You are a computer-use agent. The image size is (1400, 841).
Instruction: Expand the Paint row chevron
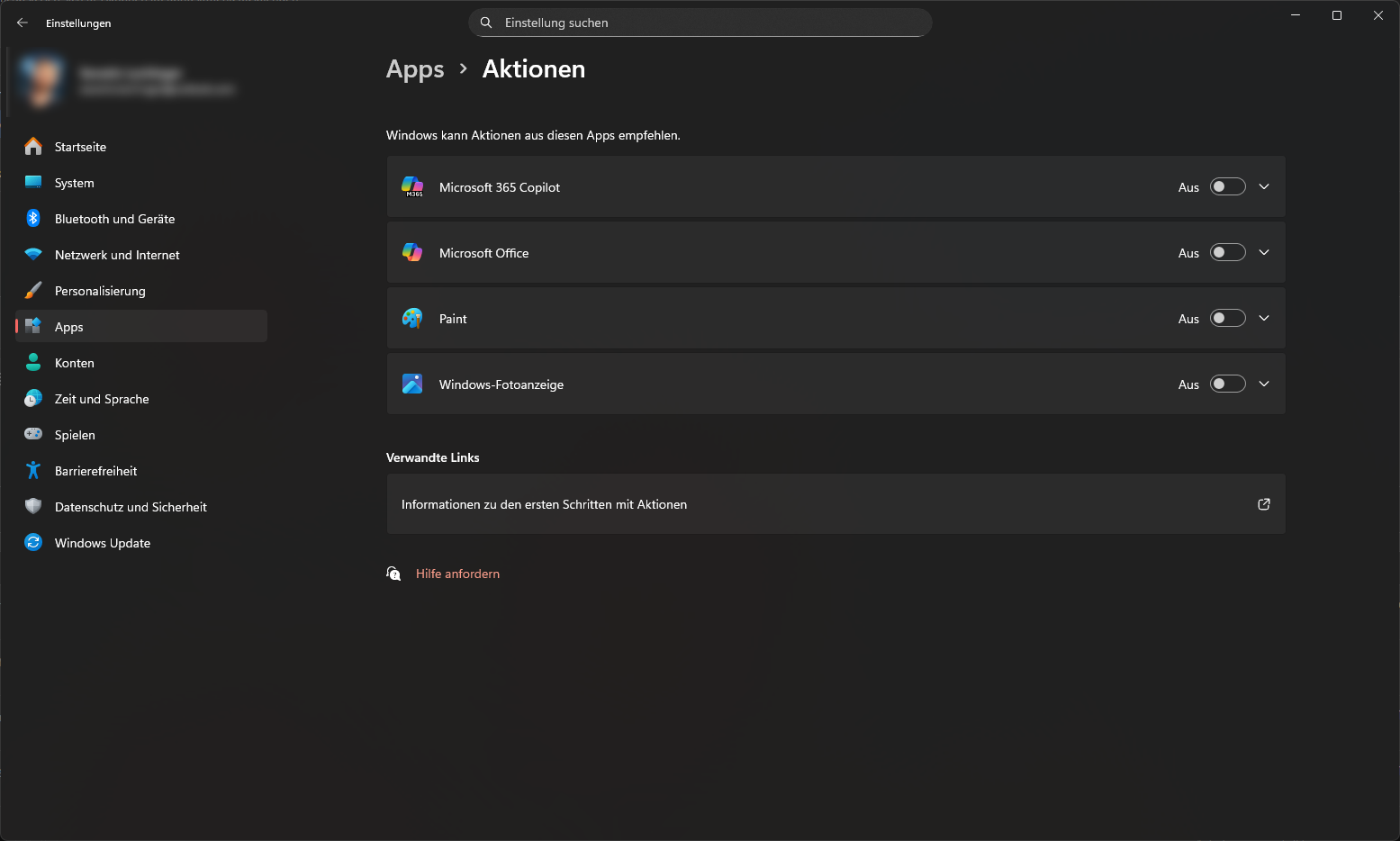(1264, 319)
